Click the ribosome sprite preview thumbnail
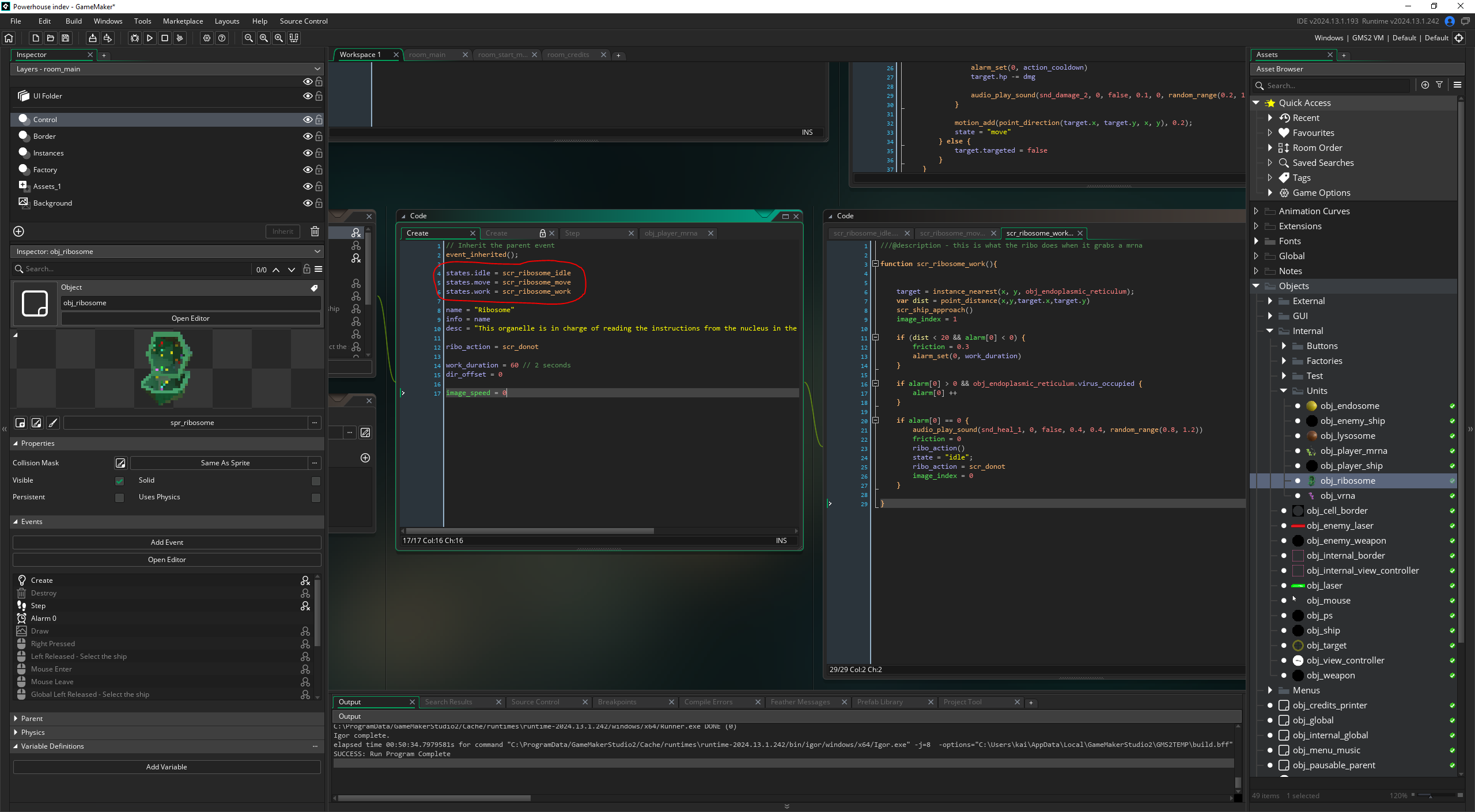This screenshot has width=1475, height=812. (167, 369)
